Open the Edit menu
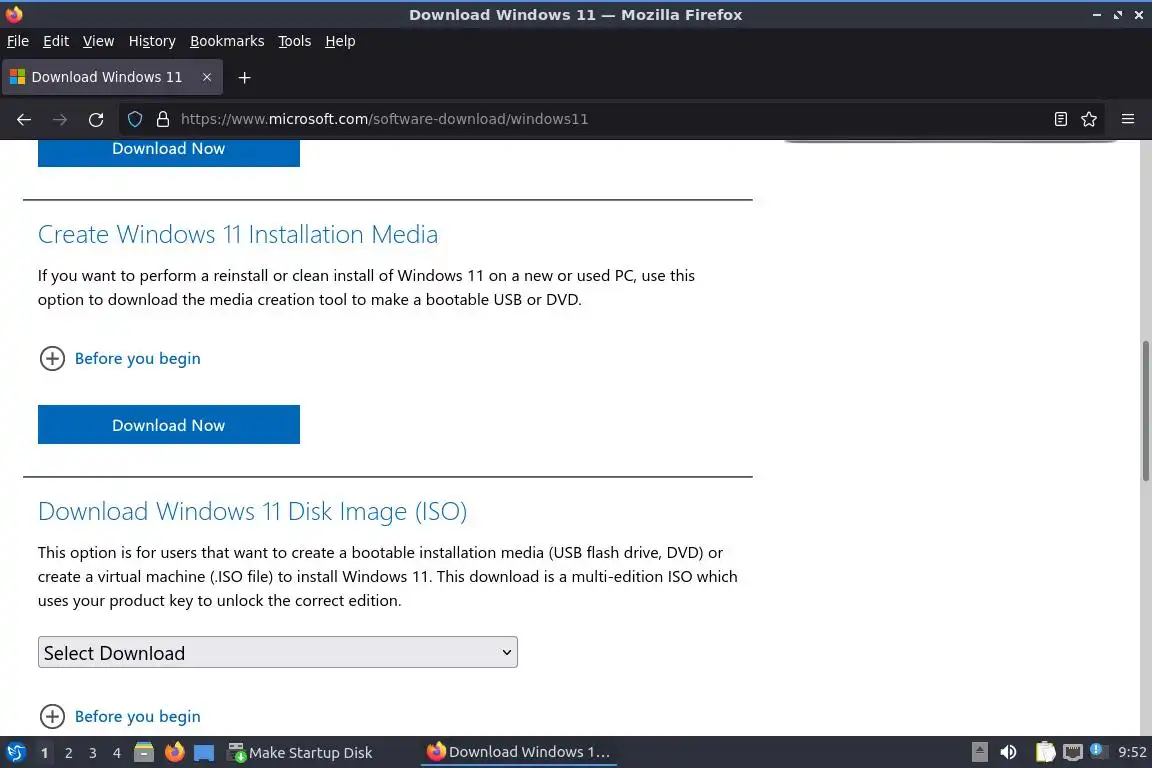The width and height of the screenshot is (1152, 768). (56, 41)
